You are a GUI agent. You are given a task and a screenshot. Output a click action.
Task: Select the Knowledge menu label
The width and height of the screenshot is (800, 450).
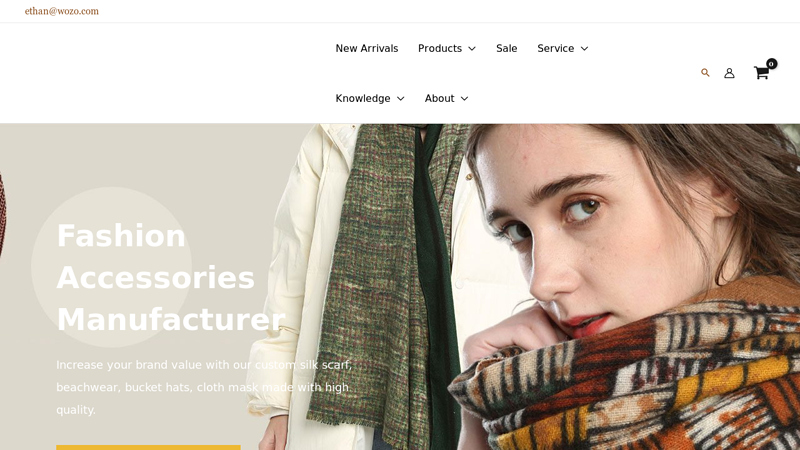coord(363,98)
